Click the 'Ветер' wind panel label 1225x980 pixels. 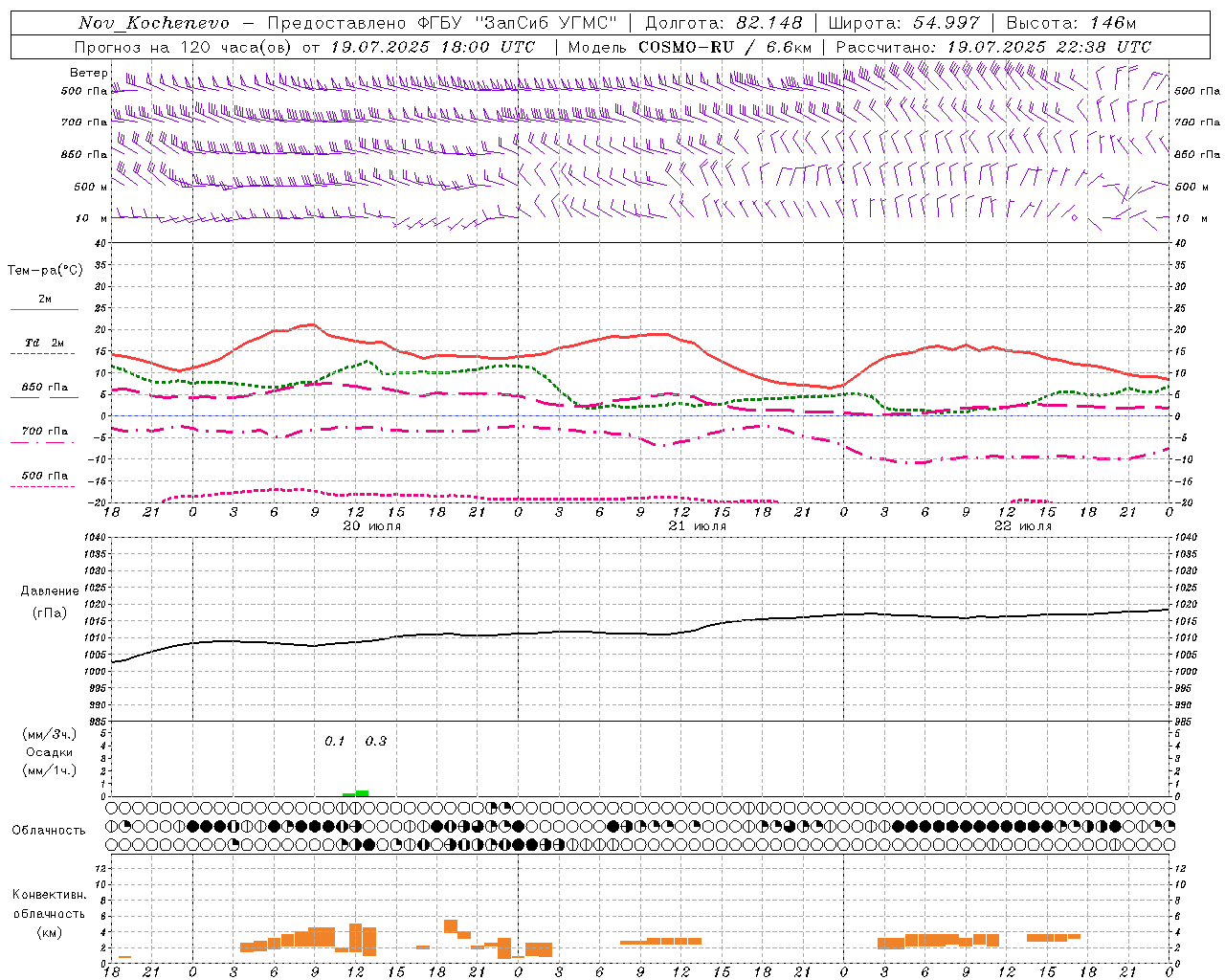(x=88, y=73)
